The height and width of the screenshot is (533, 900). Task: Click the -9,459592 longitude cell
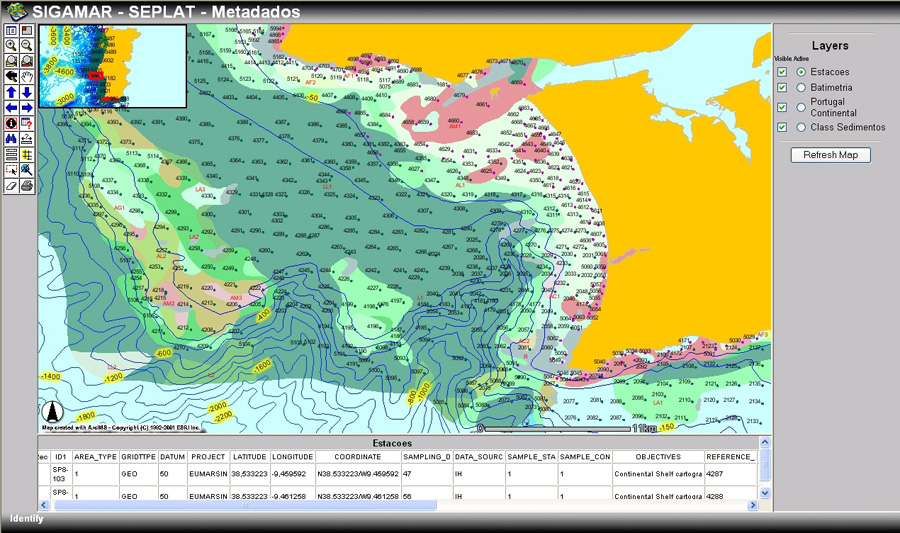292,474
